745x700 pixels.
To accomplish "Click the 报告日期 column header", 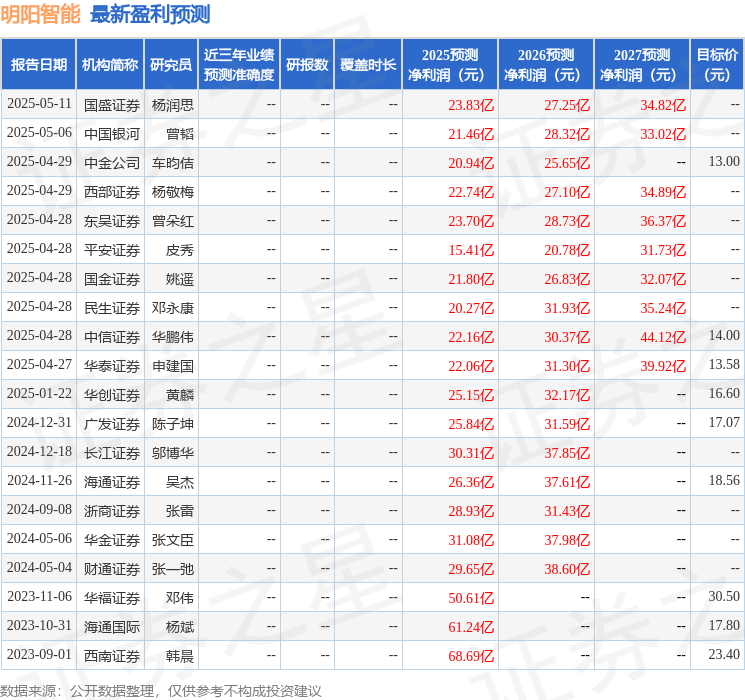I will pyautogui.click(x=38, y=65).
